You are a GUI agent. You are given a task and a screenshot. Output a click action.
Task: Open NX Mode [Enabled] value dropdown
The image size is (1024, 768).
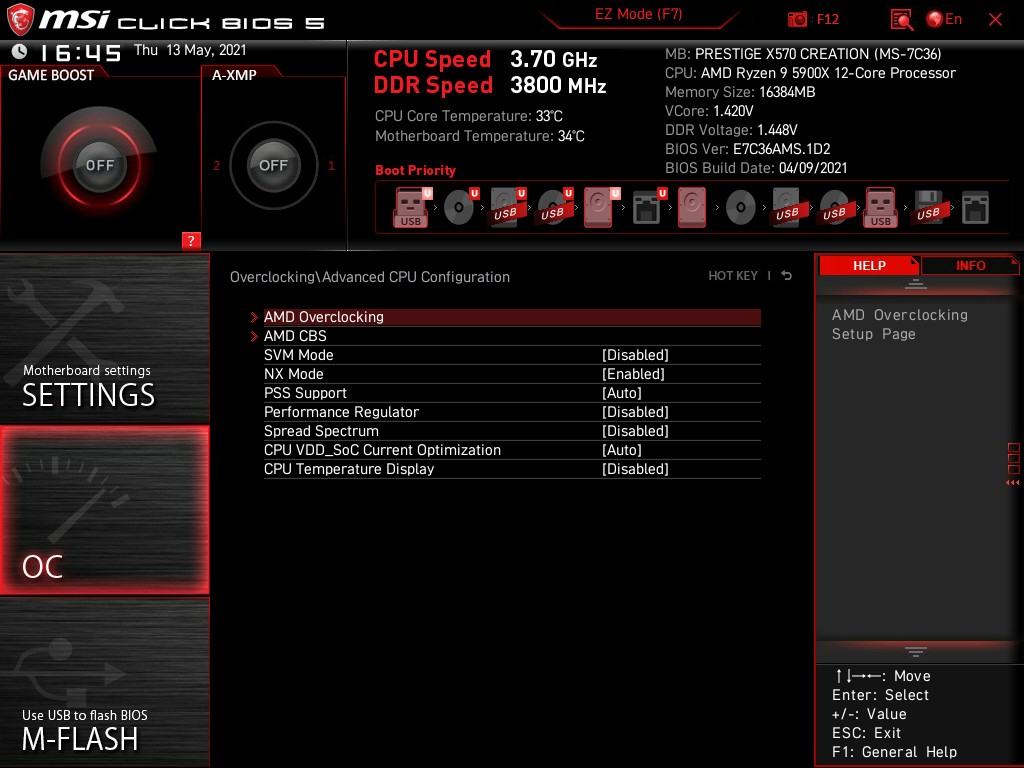point(633,374)
